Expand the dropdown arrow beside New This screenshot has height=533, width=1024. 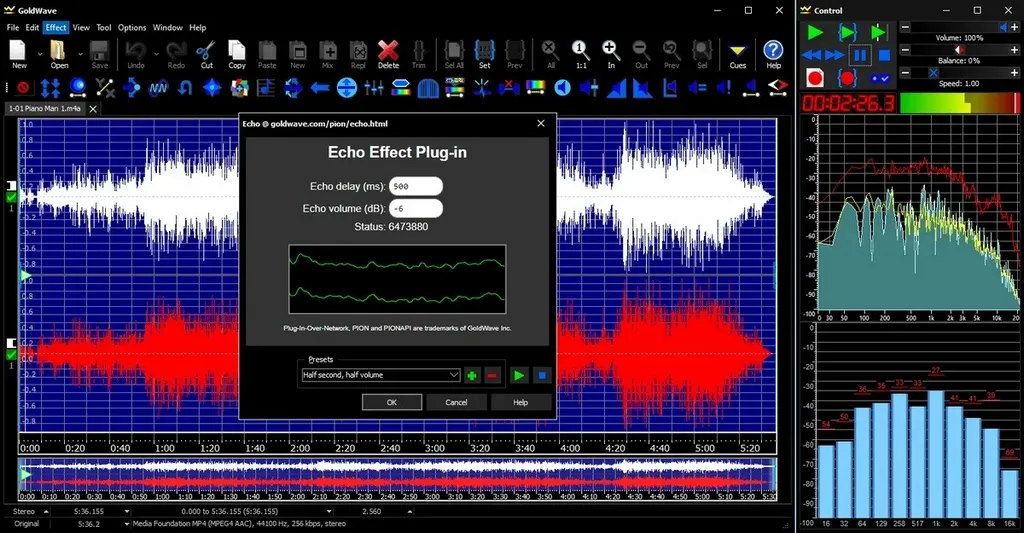(x=39, y=55)
